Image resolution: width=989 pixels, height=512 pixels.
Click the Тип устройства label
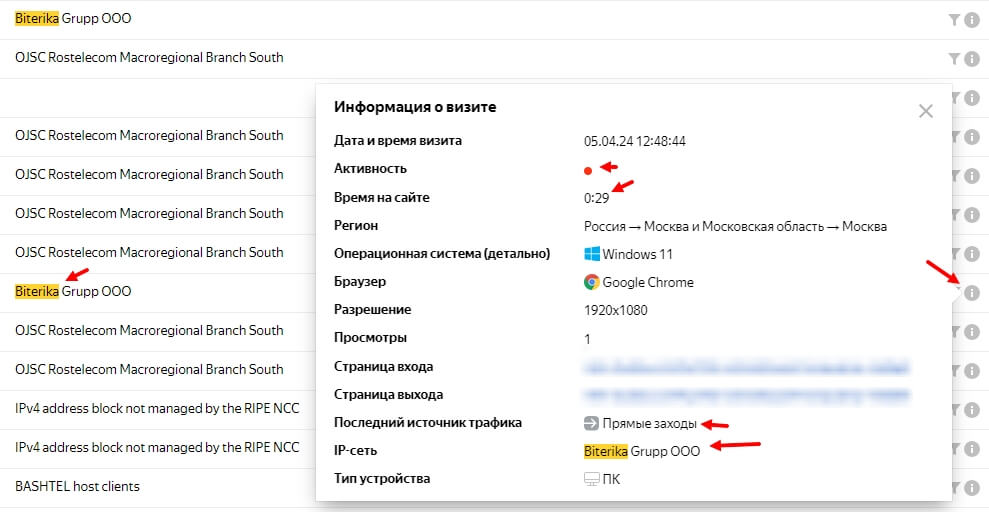382,479
